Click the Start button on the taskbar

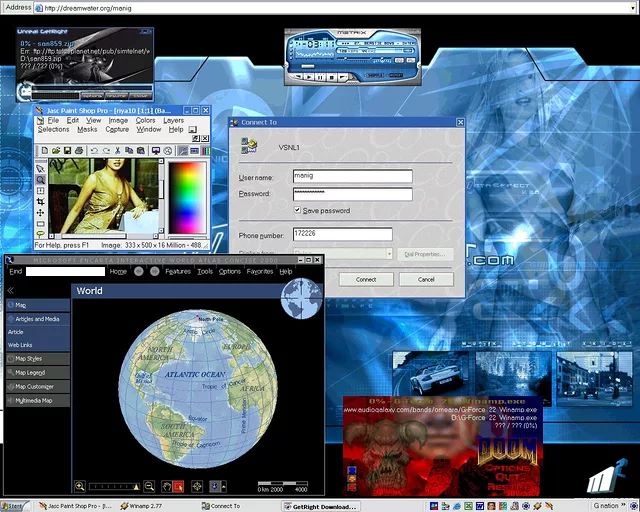pos(13,506)
